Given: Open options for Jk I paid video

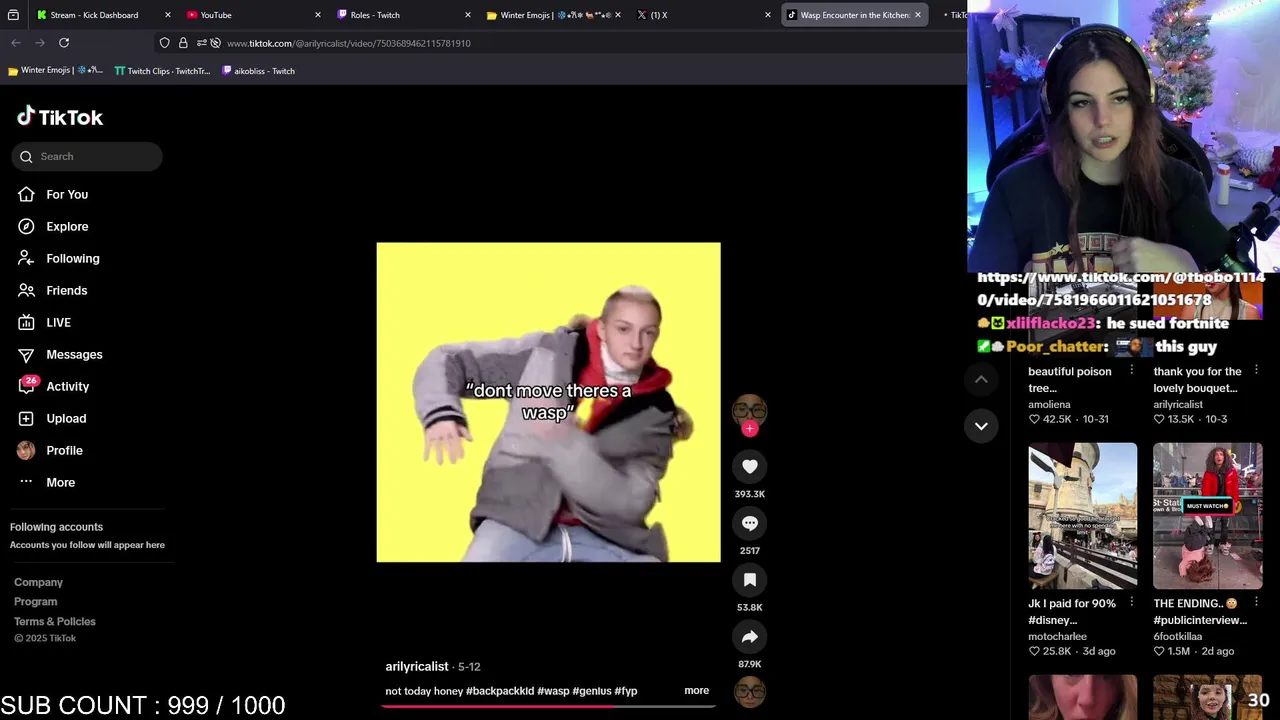Looking at the screenshot, I should click(1131, 602).
